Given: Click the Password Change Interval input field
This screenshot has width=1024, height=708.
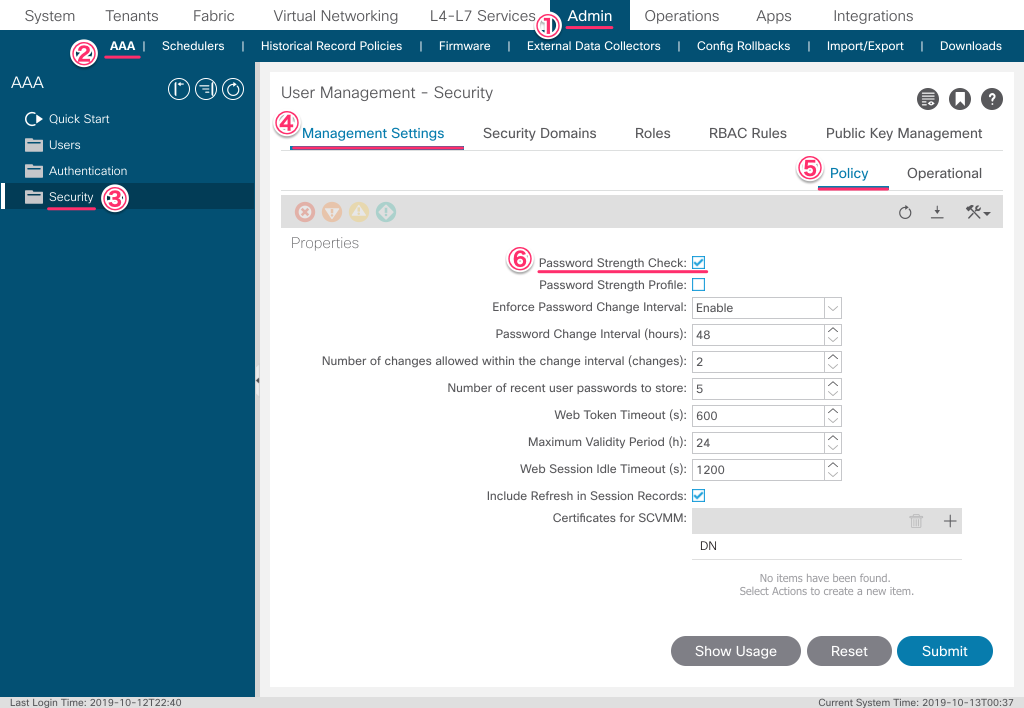Looking at the screenshot, I should click(758, 335).
